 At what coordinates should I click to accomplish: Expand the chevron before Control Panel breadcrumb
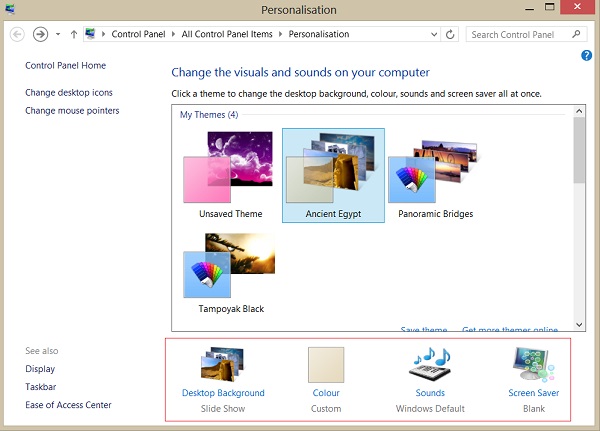pos(103,34)
